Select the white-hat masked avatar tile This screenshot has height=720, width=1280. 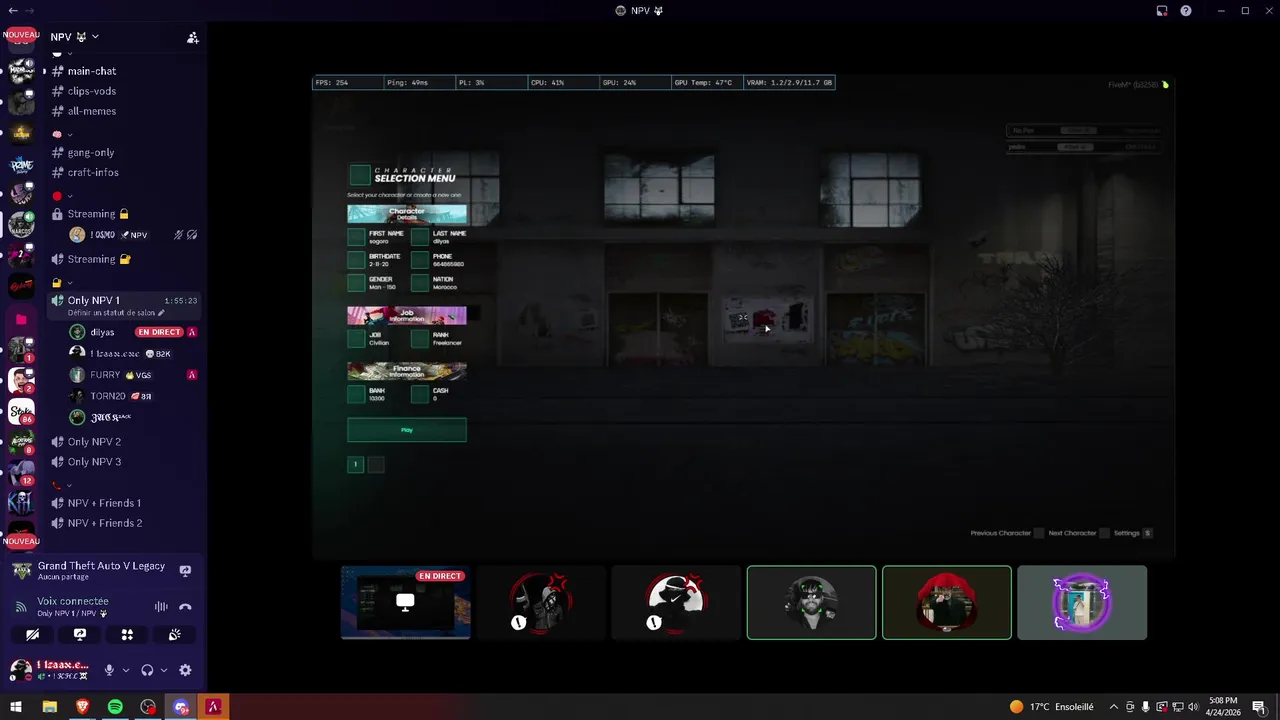(676, 602)
